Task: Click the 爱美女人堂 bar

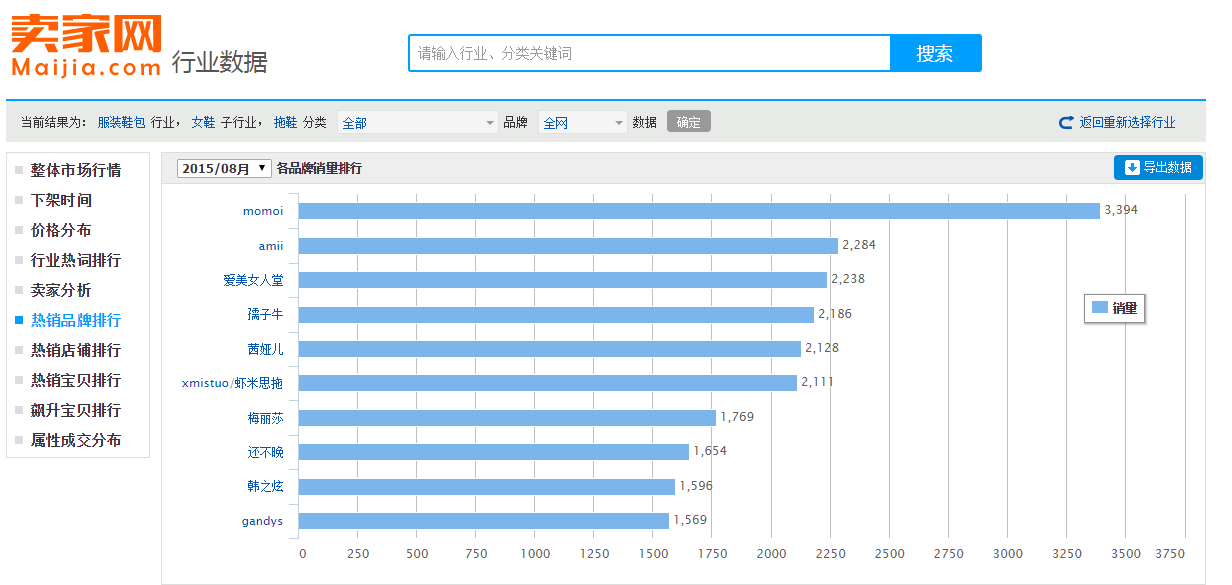Action: [563, 280]
